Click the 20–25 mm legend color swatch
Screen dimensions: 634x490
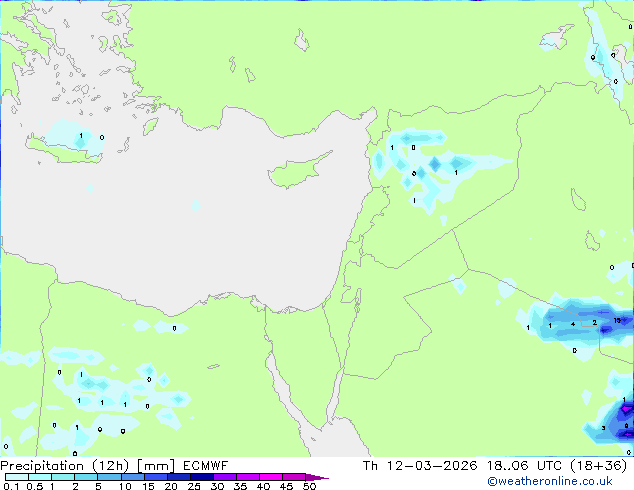(x=179, y=477)
